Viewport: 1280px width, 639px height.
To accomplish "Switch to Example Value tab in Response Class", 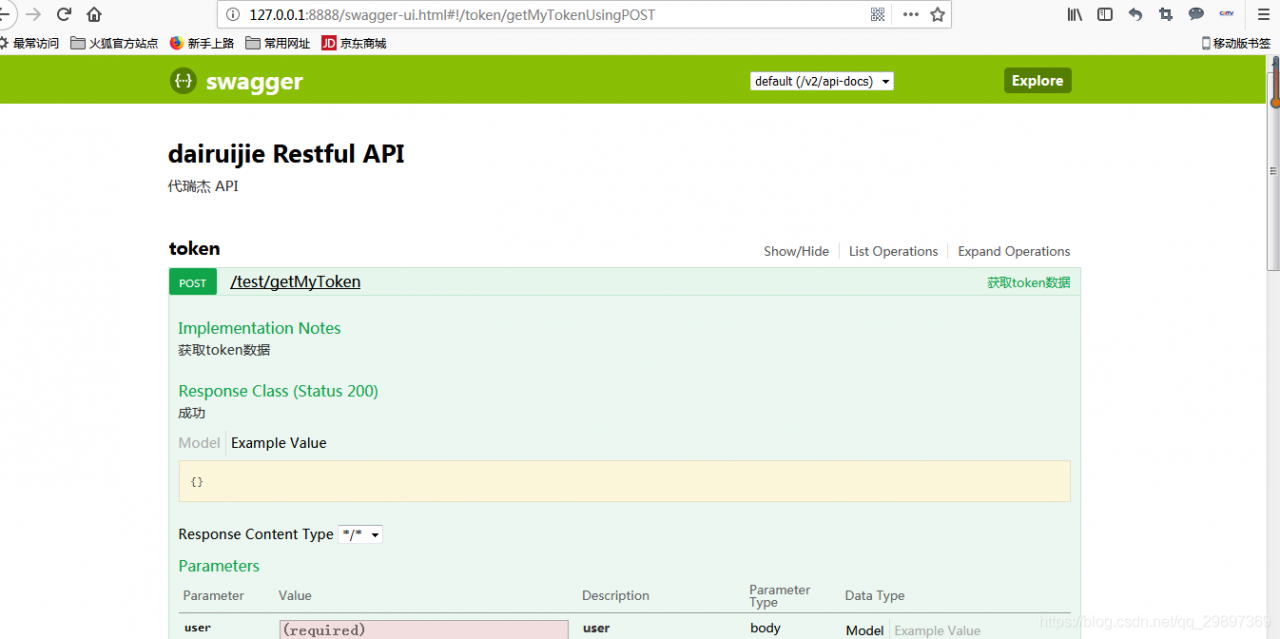I will [278, 442].
